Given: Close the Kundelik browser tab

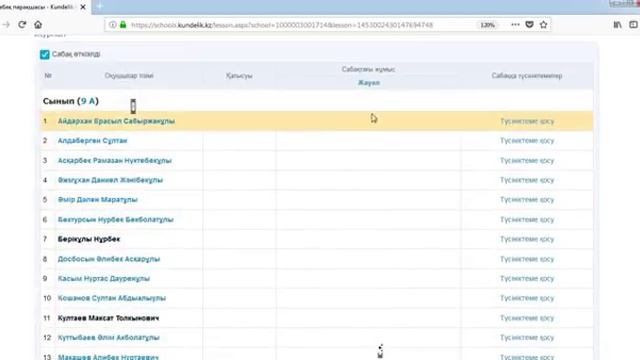Looking at the screenshot, I should coord(83,7).
